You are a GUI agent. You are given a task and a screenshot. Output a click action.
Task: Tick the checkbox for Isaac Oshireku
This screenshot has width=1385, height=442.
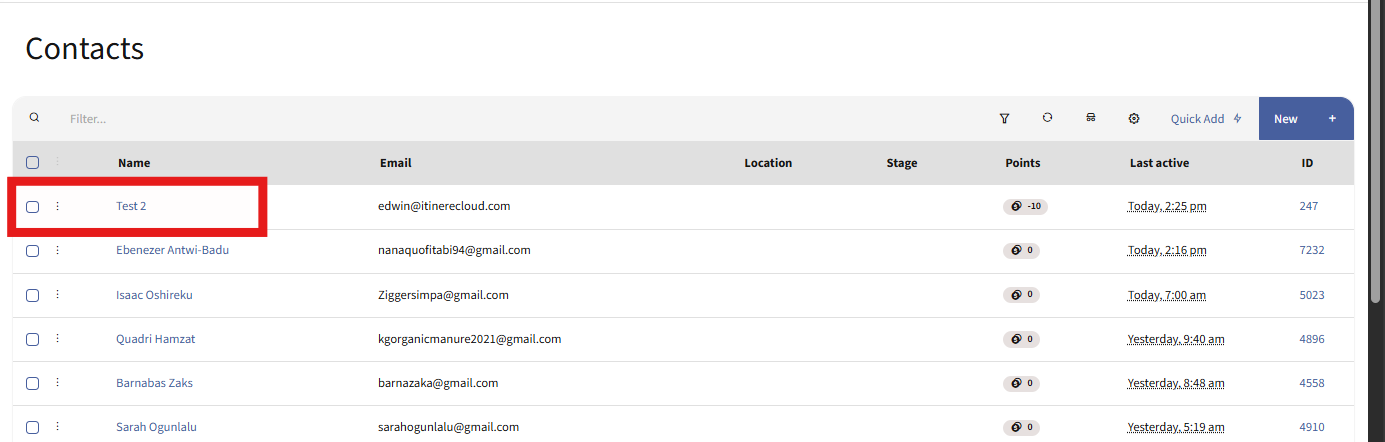33,295
